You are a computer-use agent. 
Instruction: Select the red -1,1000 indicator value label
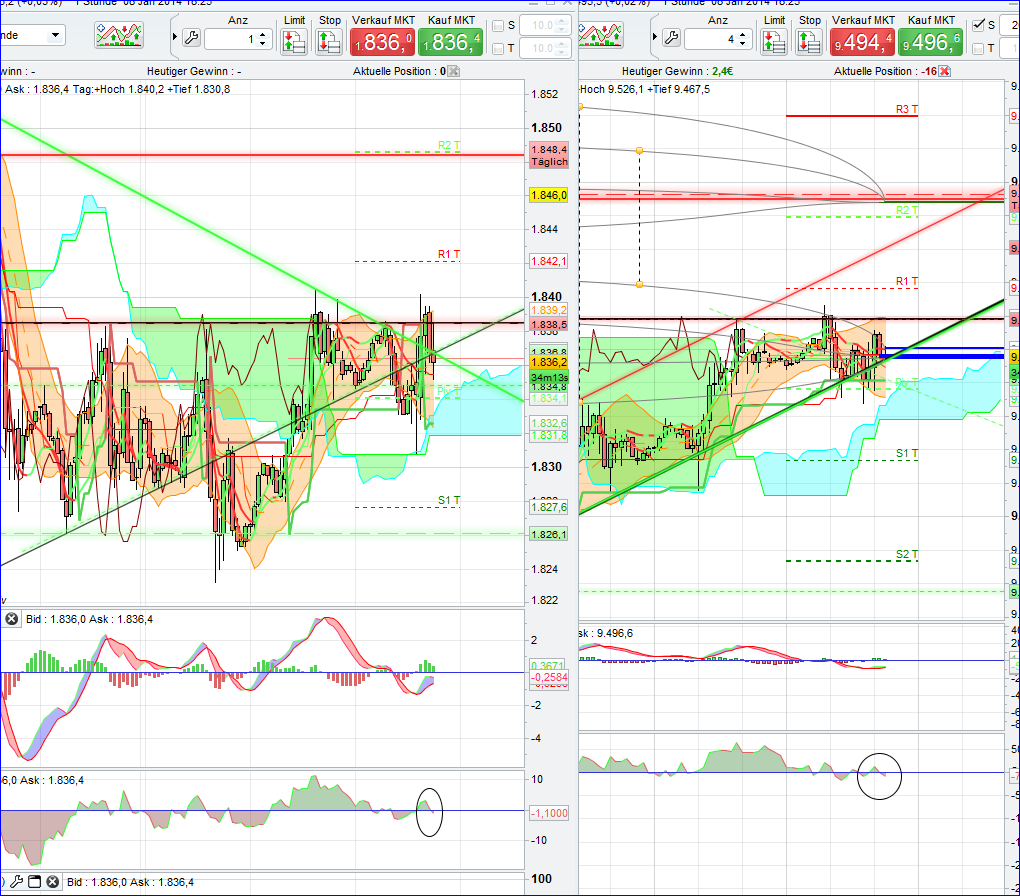pos(548,813)
